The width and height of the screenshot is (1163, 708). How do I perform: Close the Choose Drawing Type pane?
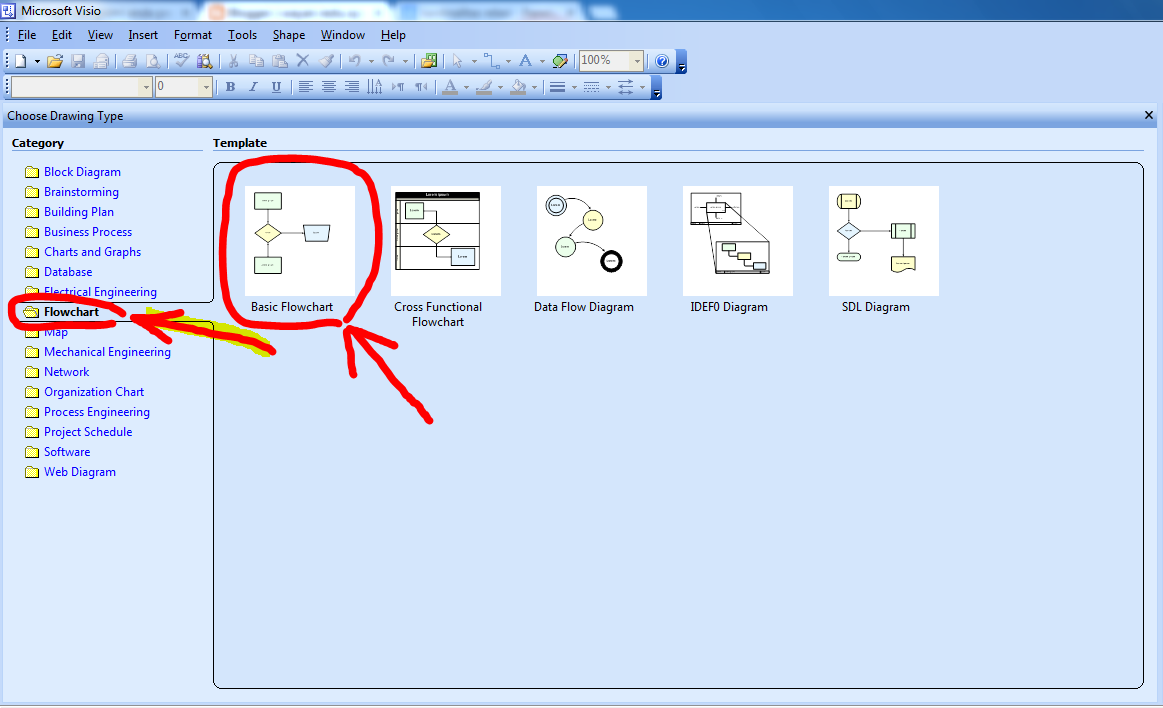pyautogui.click(x=1149, y=115)
